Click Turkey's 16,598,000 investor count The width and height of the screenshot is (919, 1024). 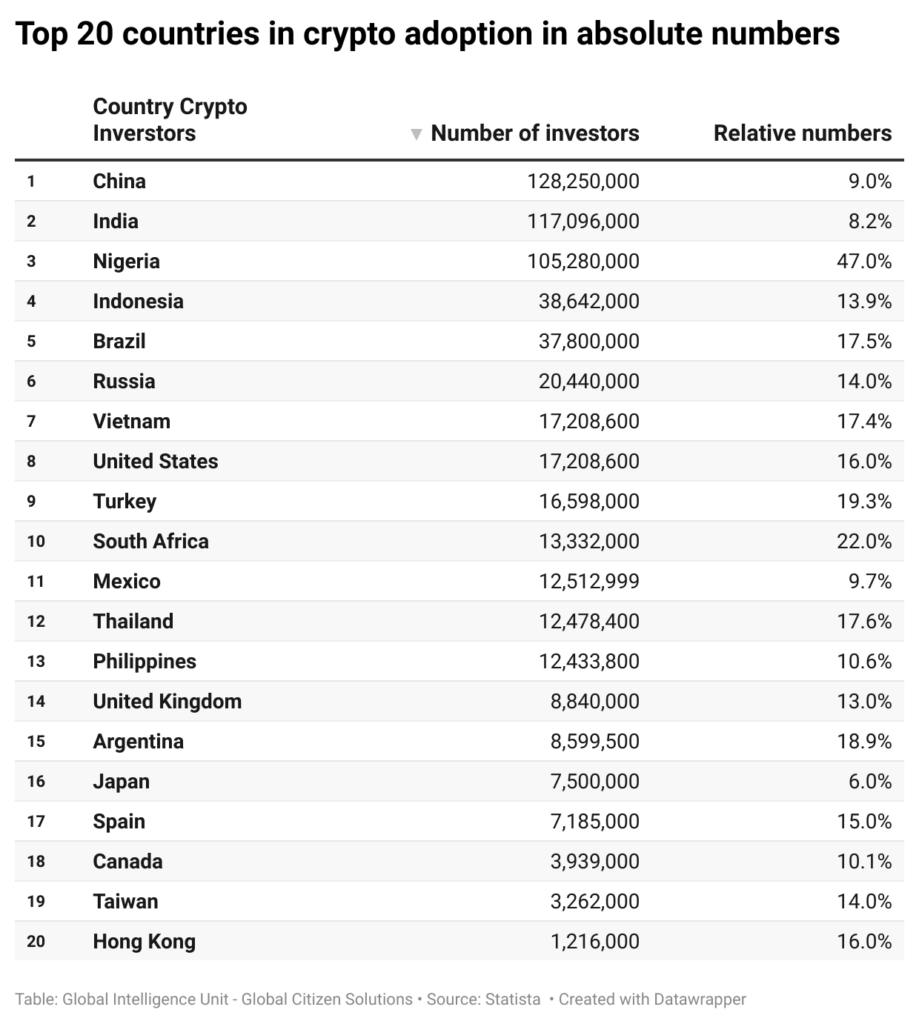pos(588,501)
